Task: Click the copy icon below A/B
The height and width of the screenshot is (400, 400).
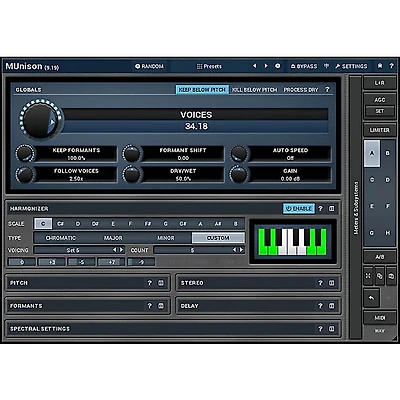Action: (x=379, y=276)
